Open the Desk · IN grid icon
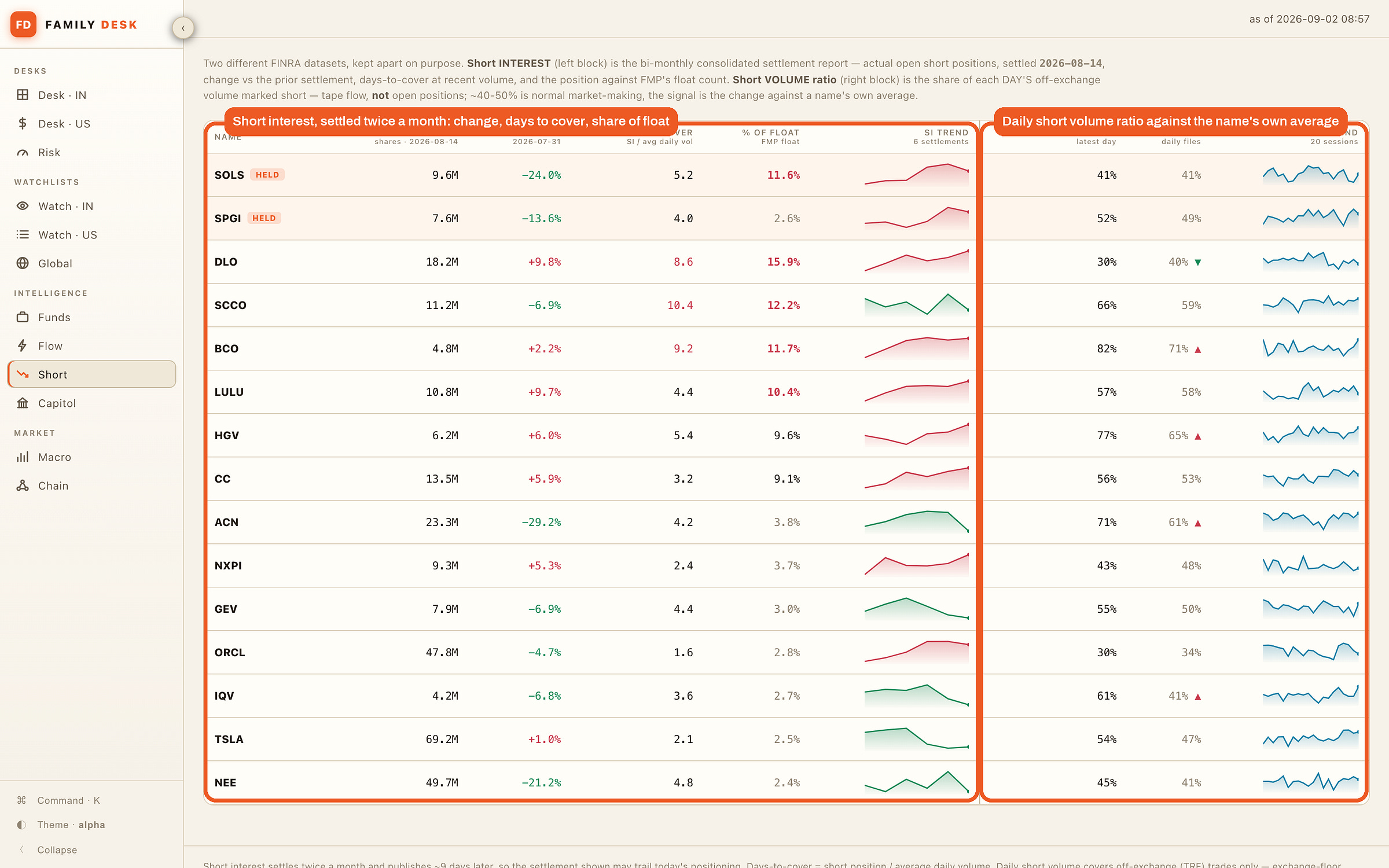 tap(23, 95)
